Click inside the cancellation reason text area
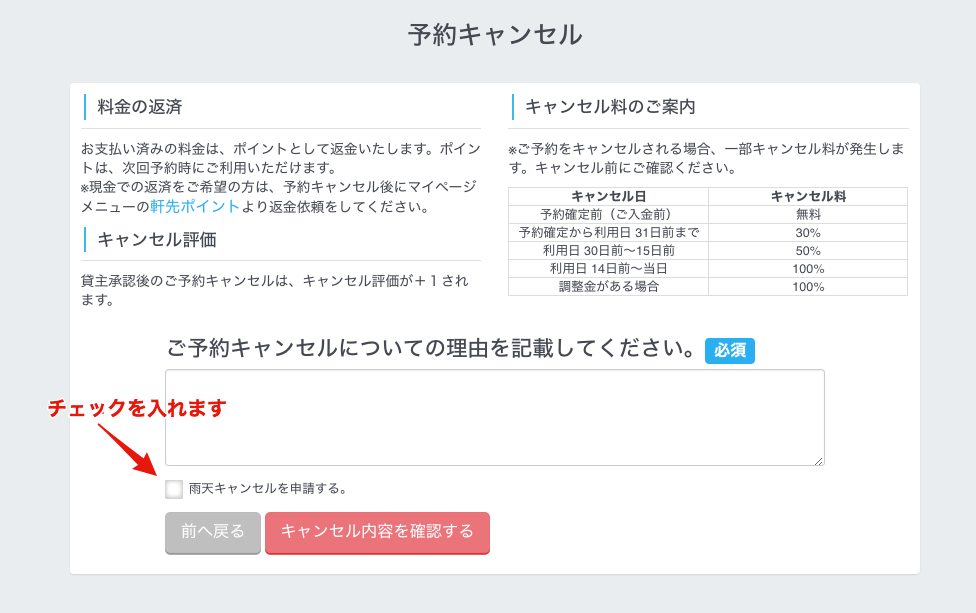Screen dimensions: 976x613 [495, 417]
